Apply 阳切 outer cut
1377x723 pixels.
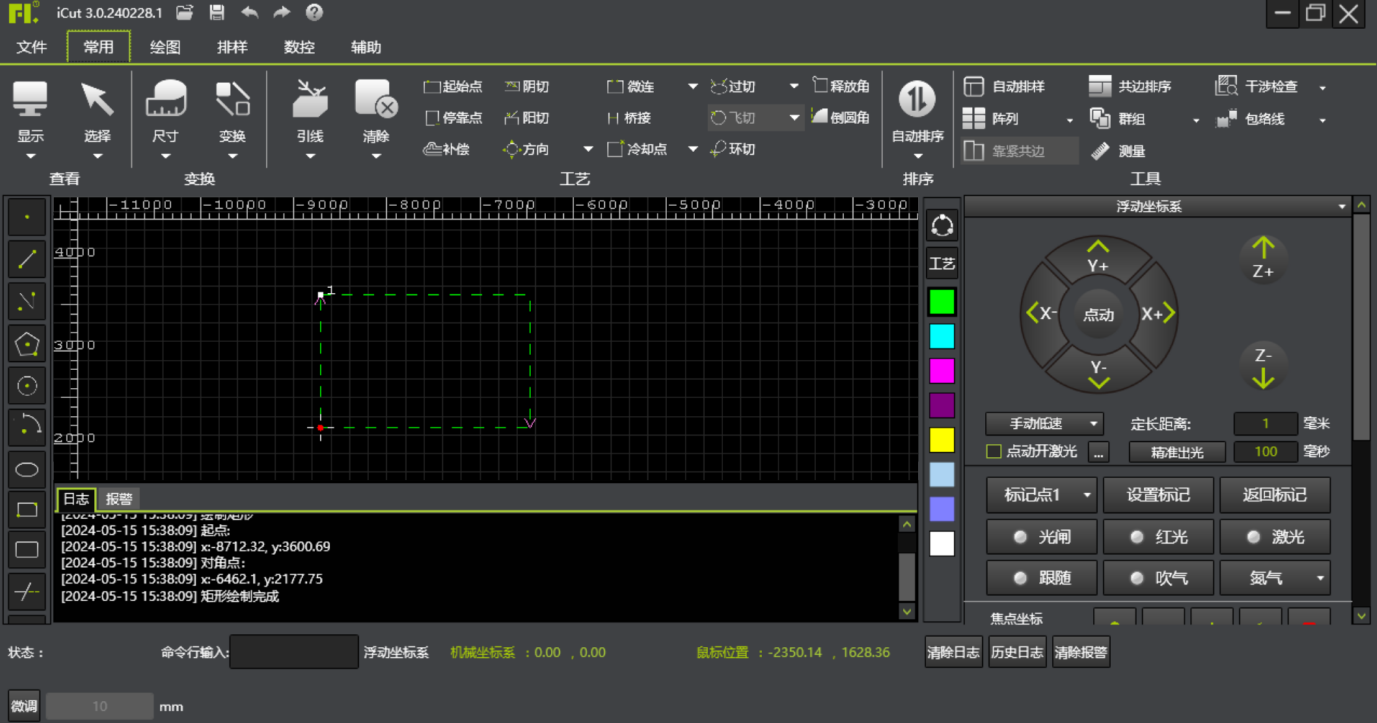pos(527,118)
